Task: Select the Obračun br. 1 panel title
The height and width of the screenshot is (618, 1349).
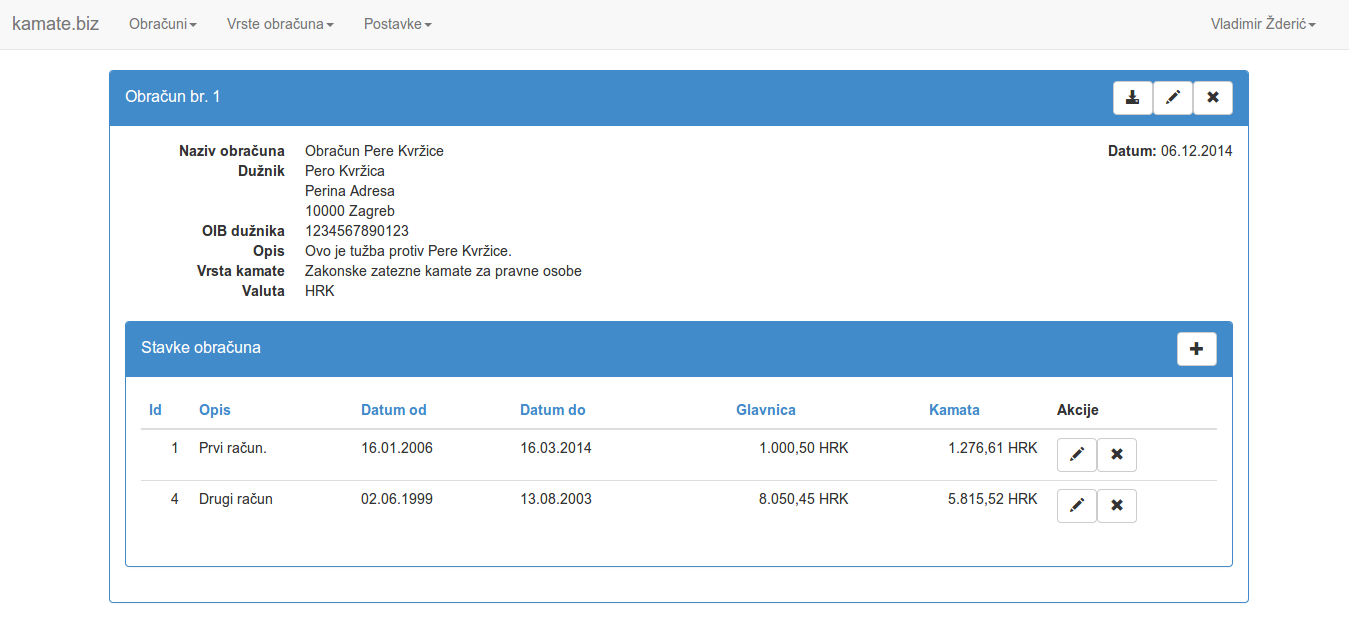Action: pyautogui.click(x=172, y=97)
